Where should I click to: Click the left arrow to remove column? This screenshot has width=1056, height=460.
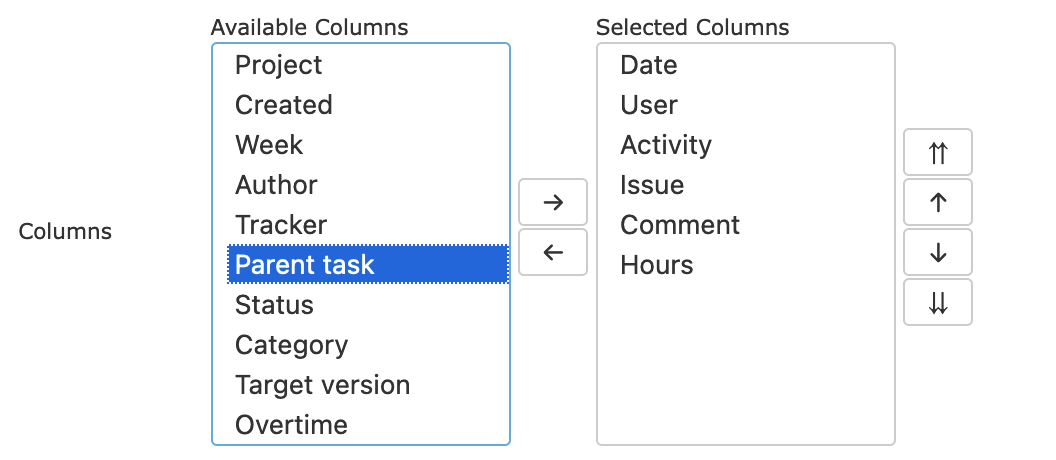553,252
